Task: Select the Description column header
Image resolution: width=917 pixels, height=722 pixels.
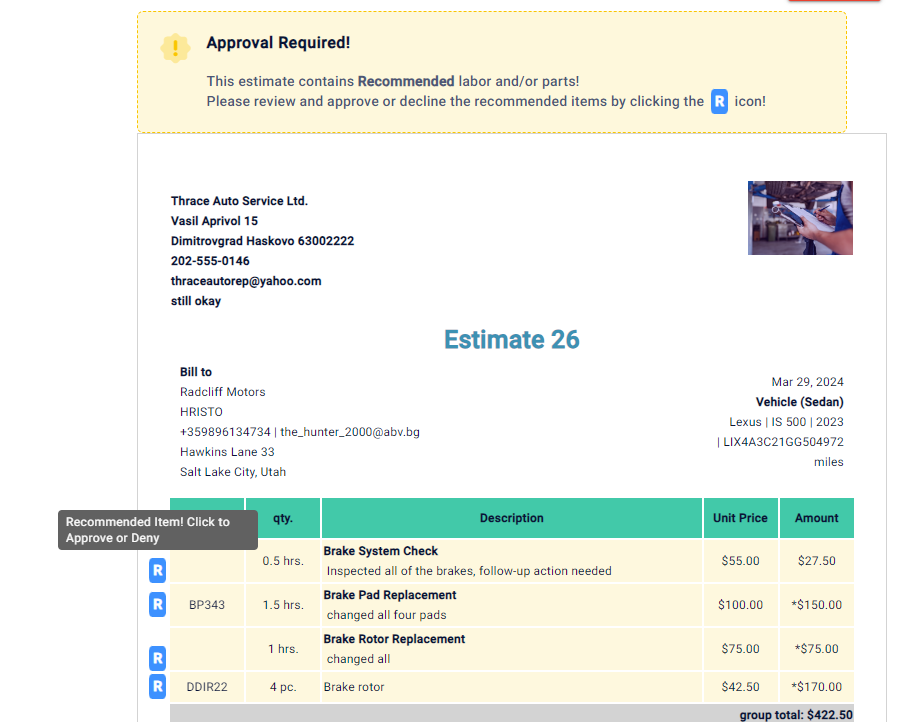Action: (512, 518)
